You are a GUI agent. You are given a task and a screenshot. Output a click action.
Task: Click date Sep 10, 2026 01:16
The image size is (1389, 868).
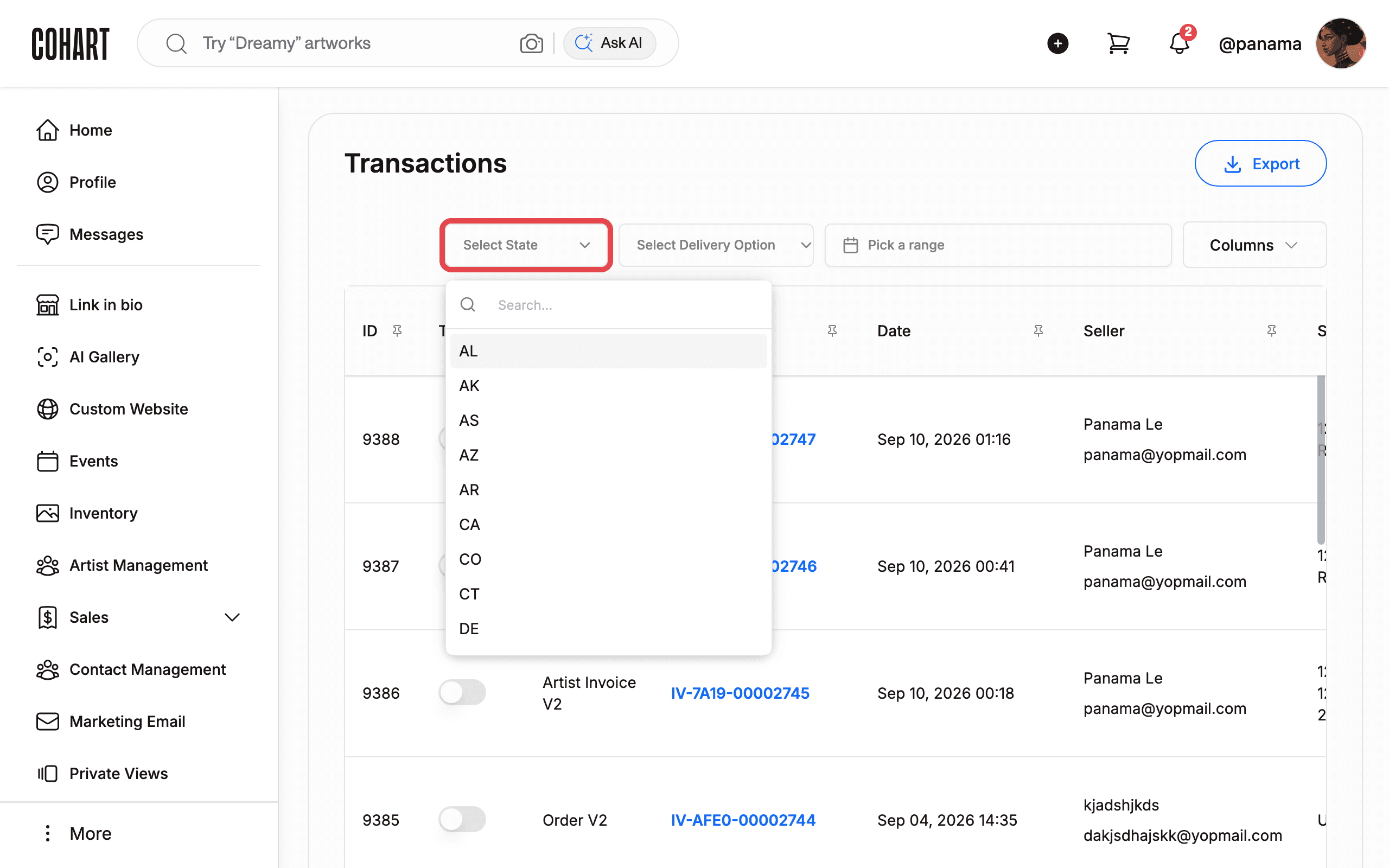tap(944, 440)
